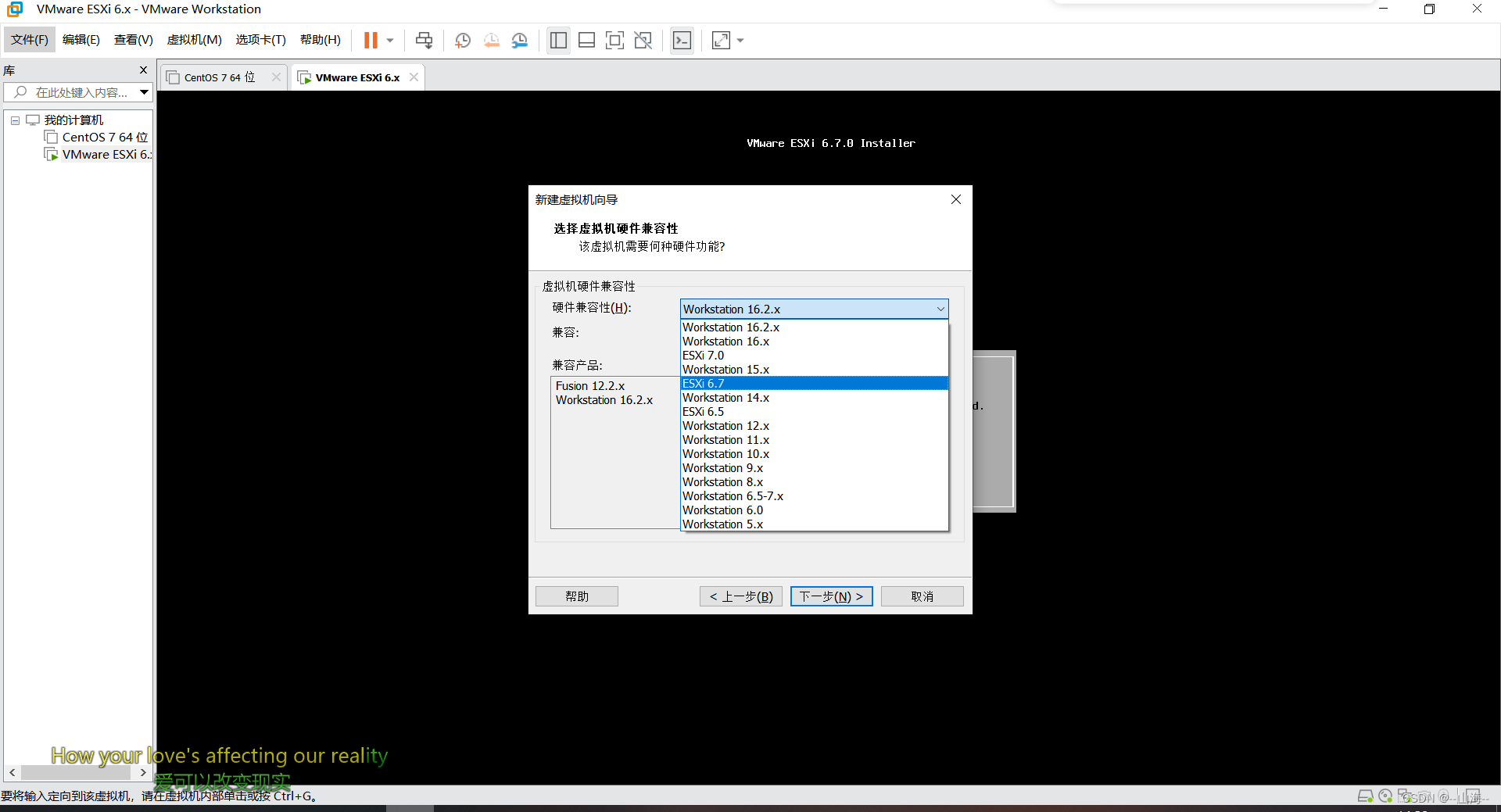Open the 硬件兼容性 combo box
Viewport: 1501px width, 812px height.
coord(814,309)
